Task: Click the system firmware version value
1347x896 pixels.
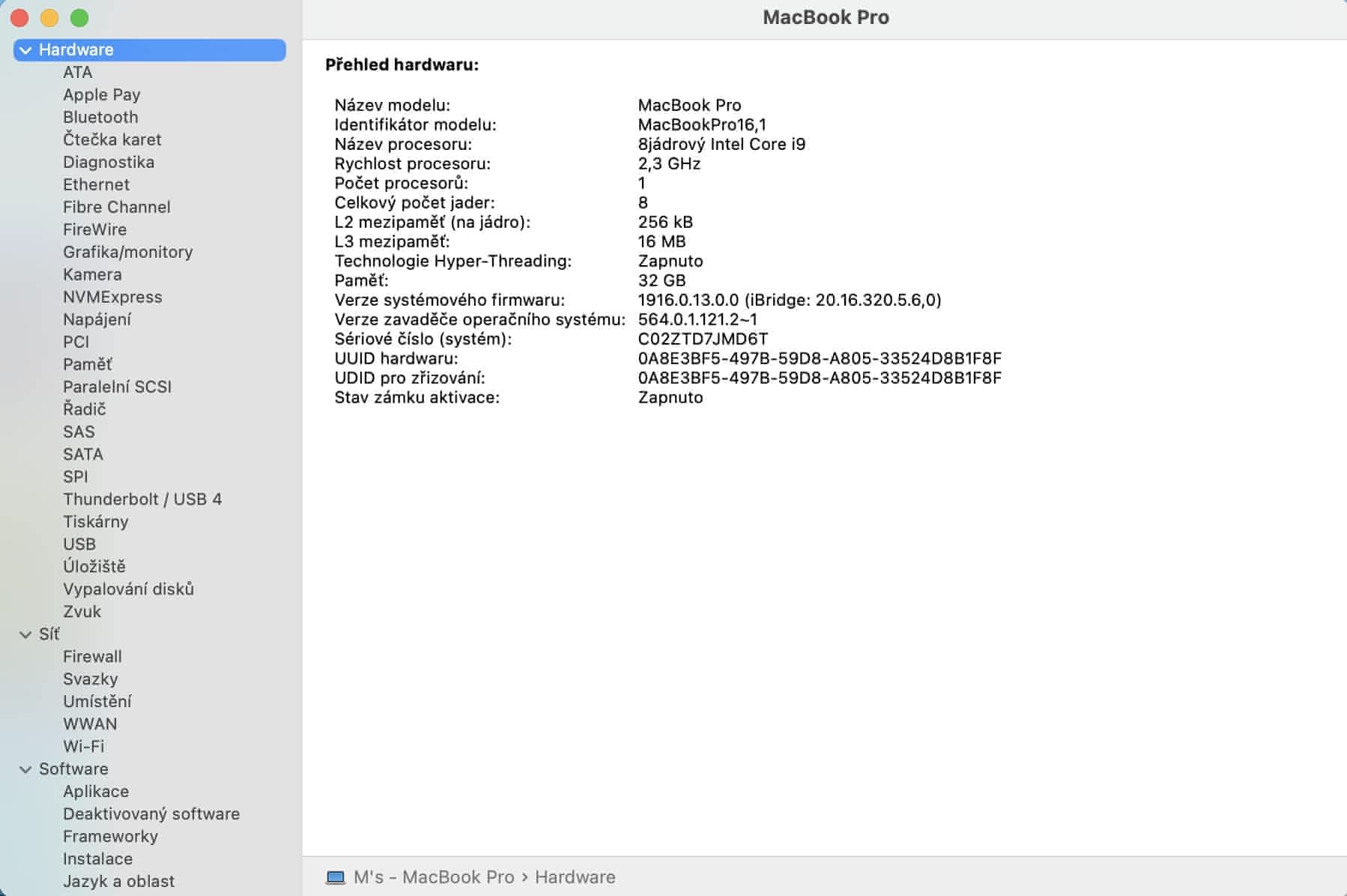Action: [790, 300]
